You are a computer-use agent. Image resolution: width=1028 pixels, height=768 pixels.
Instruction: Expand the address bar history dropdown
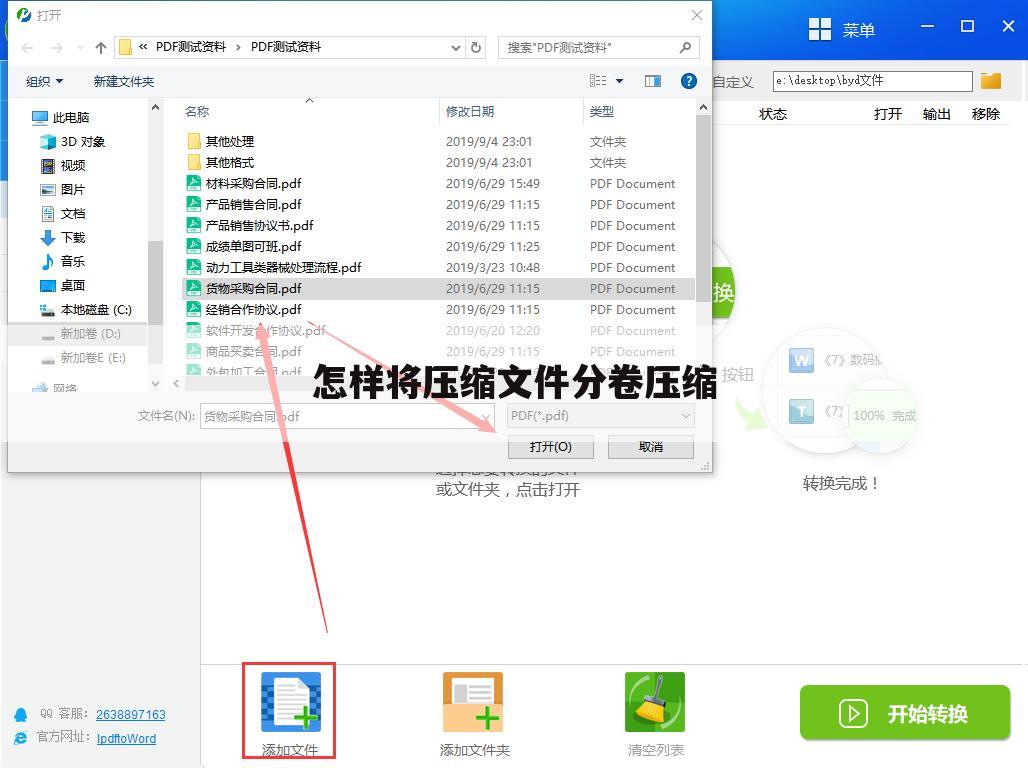pos(456,47)
